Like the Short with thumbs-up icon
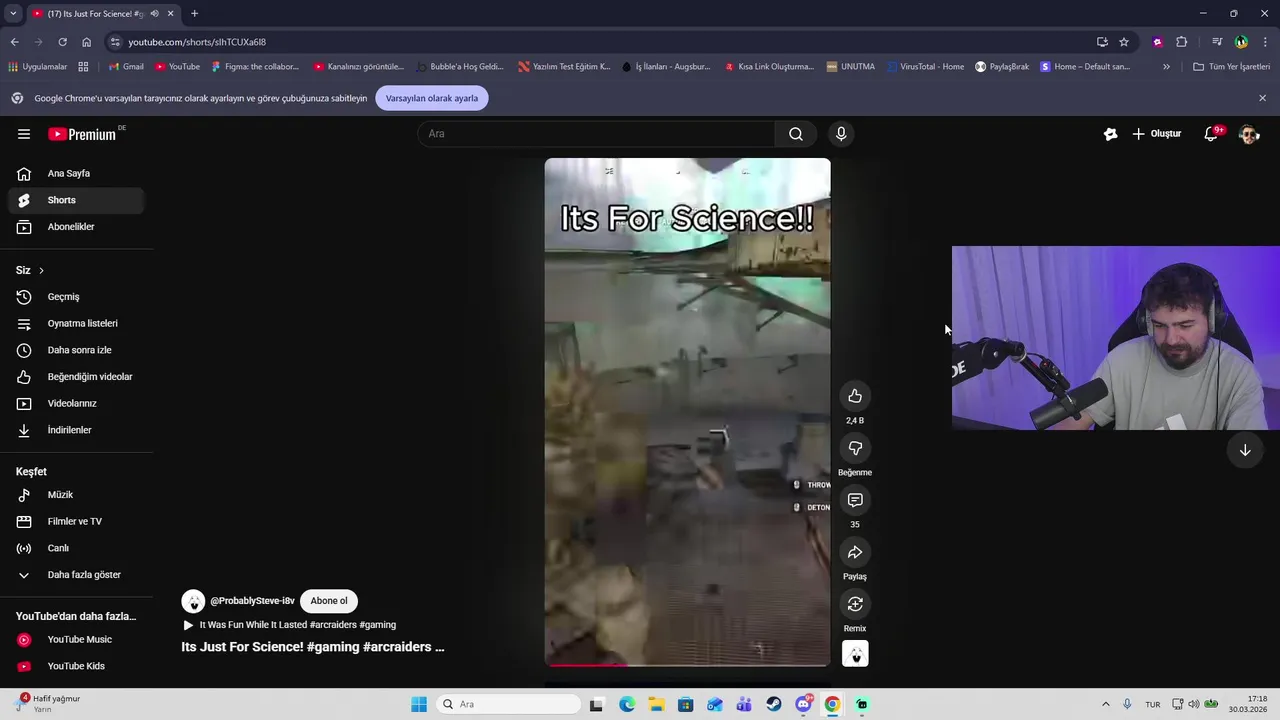 tap(855, 396)
